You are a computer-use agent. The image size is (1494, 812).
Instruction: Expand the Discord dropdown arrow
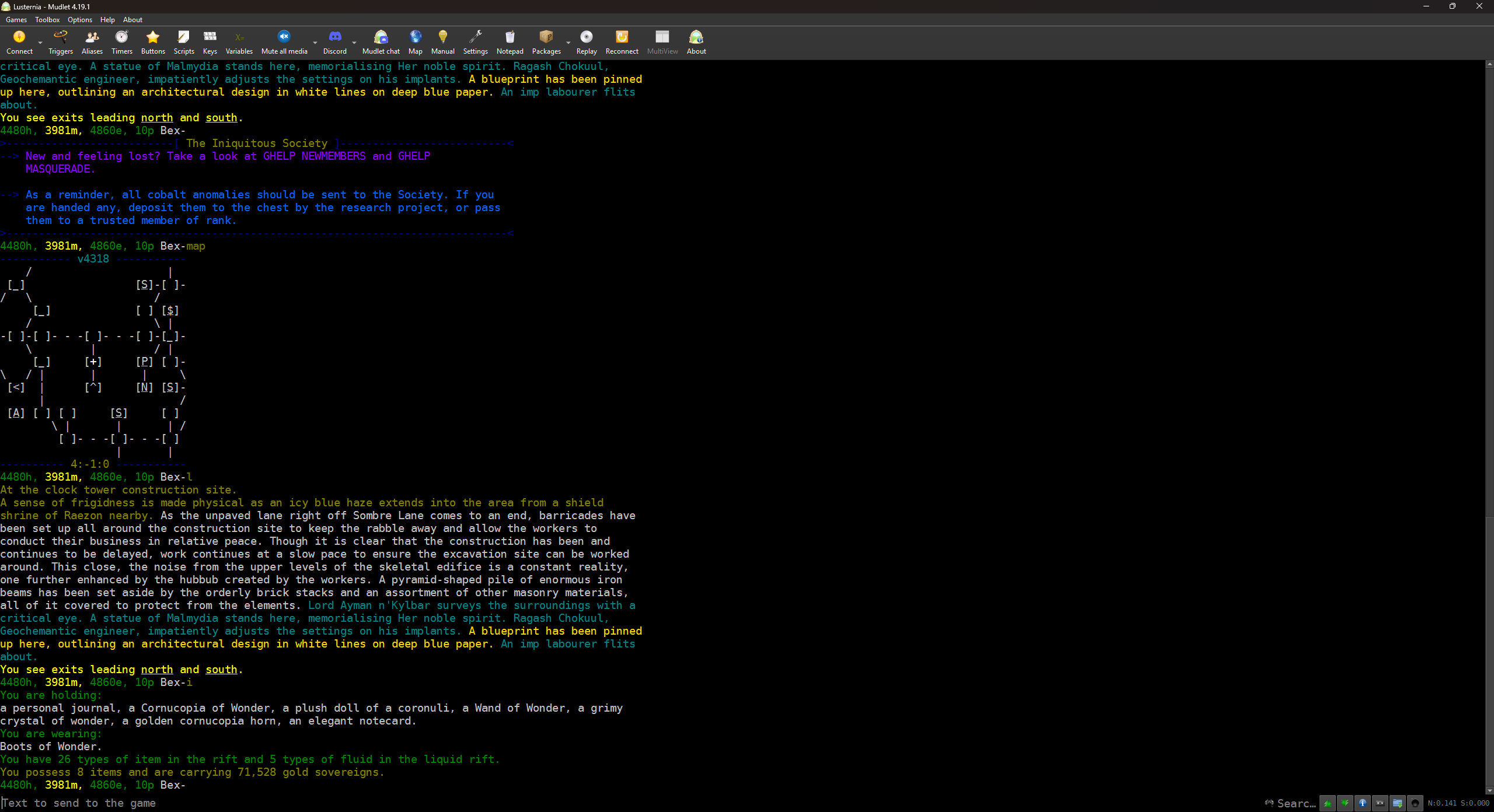[x=354, y=43]
